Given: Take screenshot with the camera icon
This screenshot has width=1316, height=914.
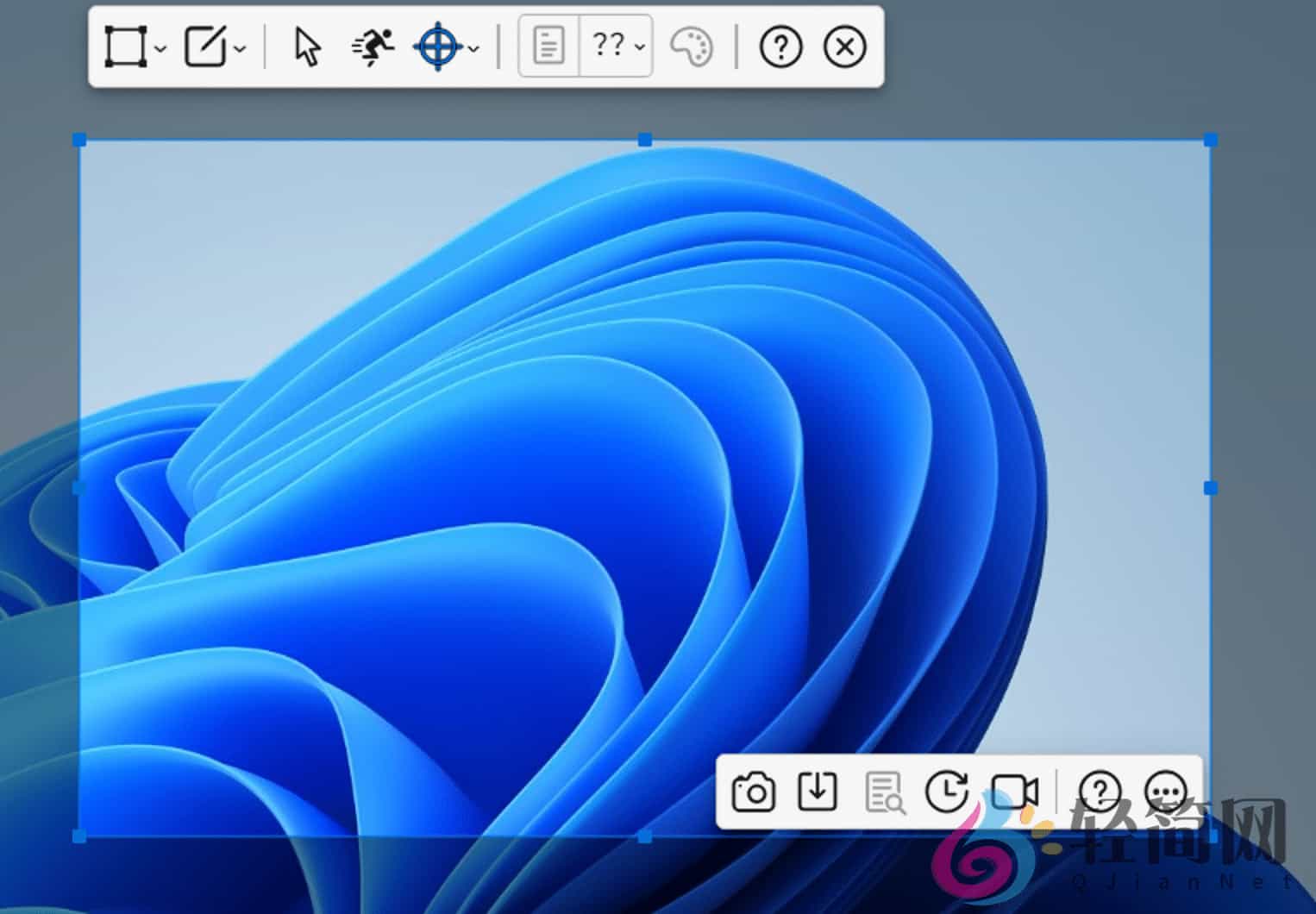Looking at the screenshot, I should [753, 792].
